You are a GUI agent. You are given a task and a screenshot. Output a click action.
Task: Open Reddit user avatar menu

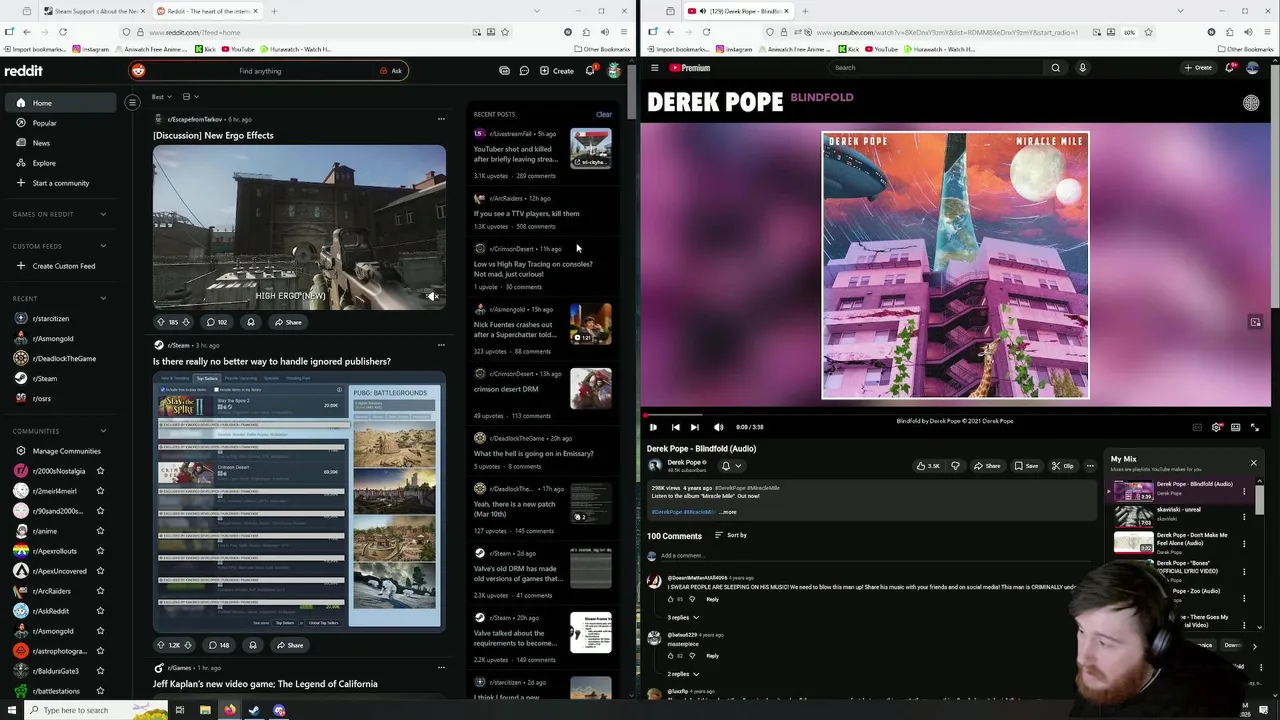click(x=614, y=71)
